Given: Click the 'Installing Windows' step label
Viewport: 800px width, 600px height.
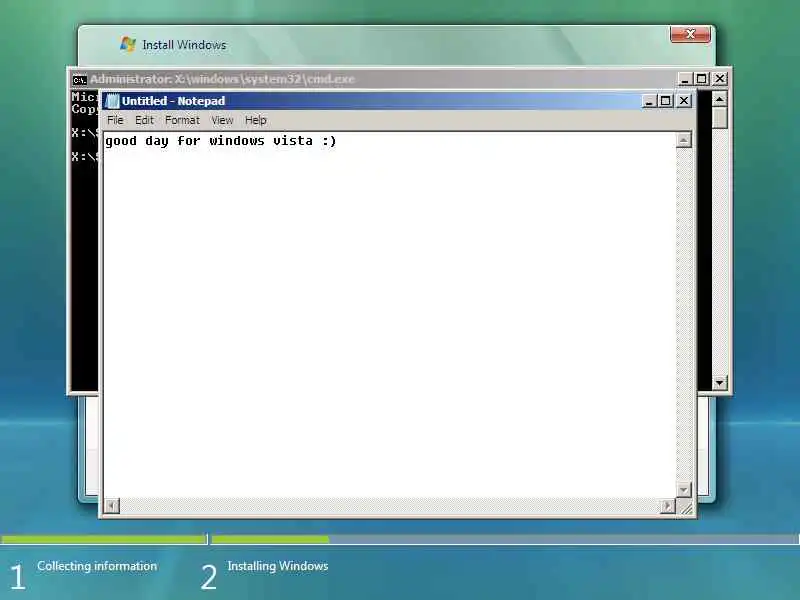Looking at the screenshot, I should [x=278, y=566].
